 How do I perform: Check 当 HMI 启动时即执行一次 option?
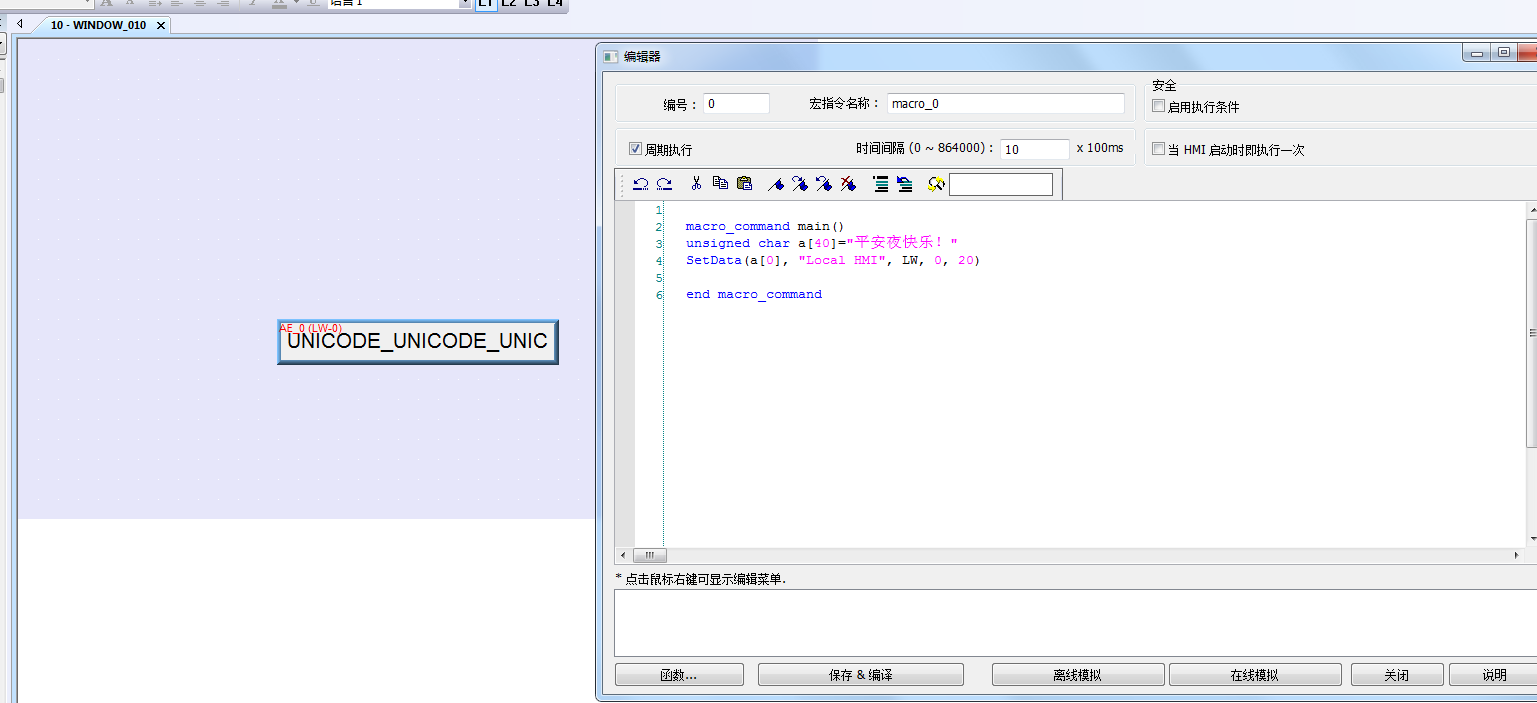tap(1159, 149)
